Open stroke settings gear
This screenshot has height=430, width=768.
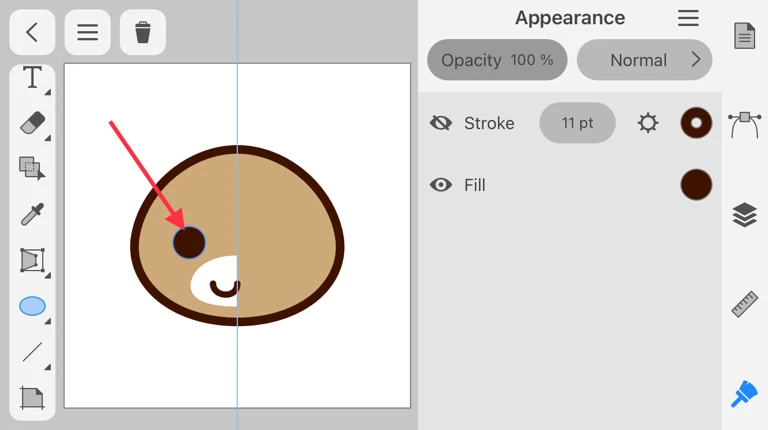648,123
